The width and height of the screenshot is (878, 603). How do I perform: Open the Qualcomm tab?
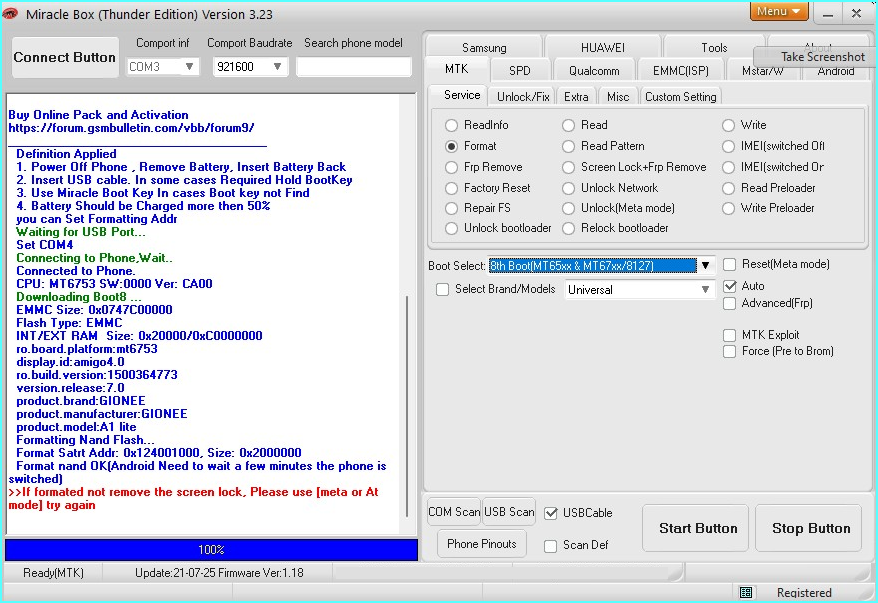(594, 71)
